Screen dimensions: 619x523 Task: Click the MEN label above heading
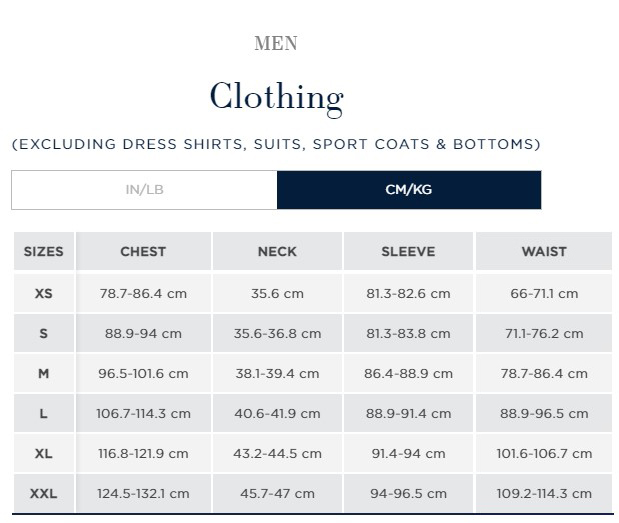click(276, 43)
